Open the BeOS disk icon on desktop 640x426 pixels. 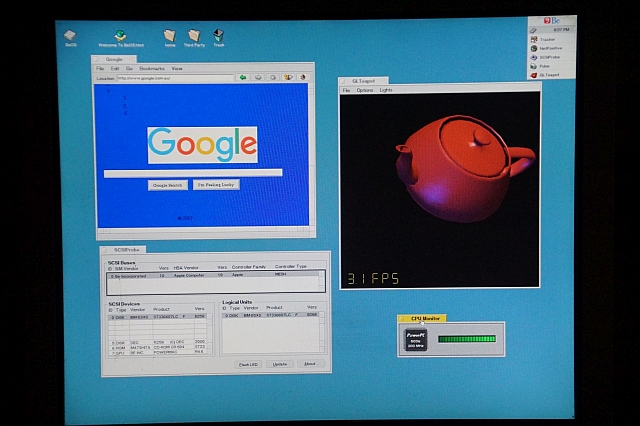(70, 36)
